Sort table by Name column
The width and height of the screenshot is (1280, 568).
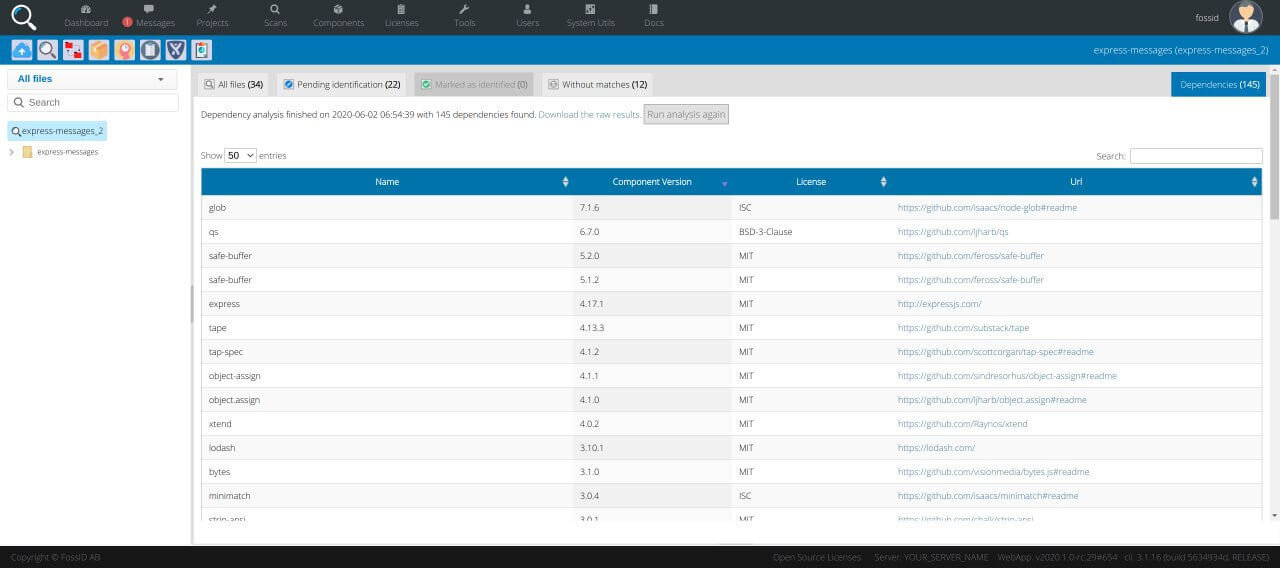pos(387,182)
